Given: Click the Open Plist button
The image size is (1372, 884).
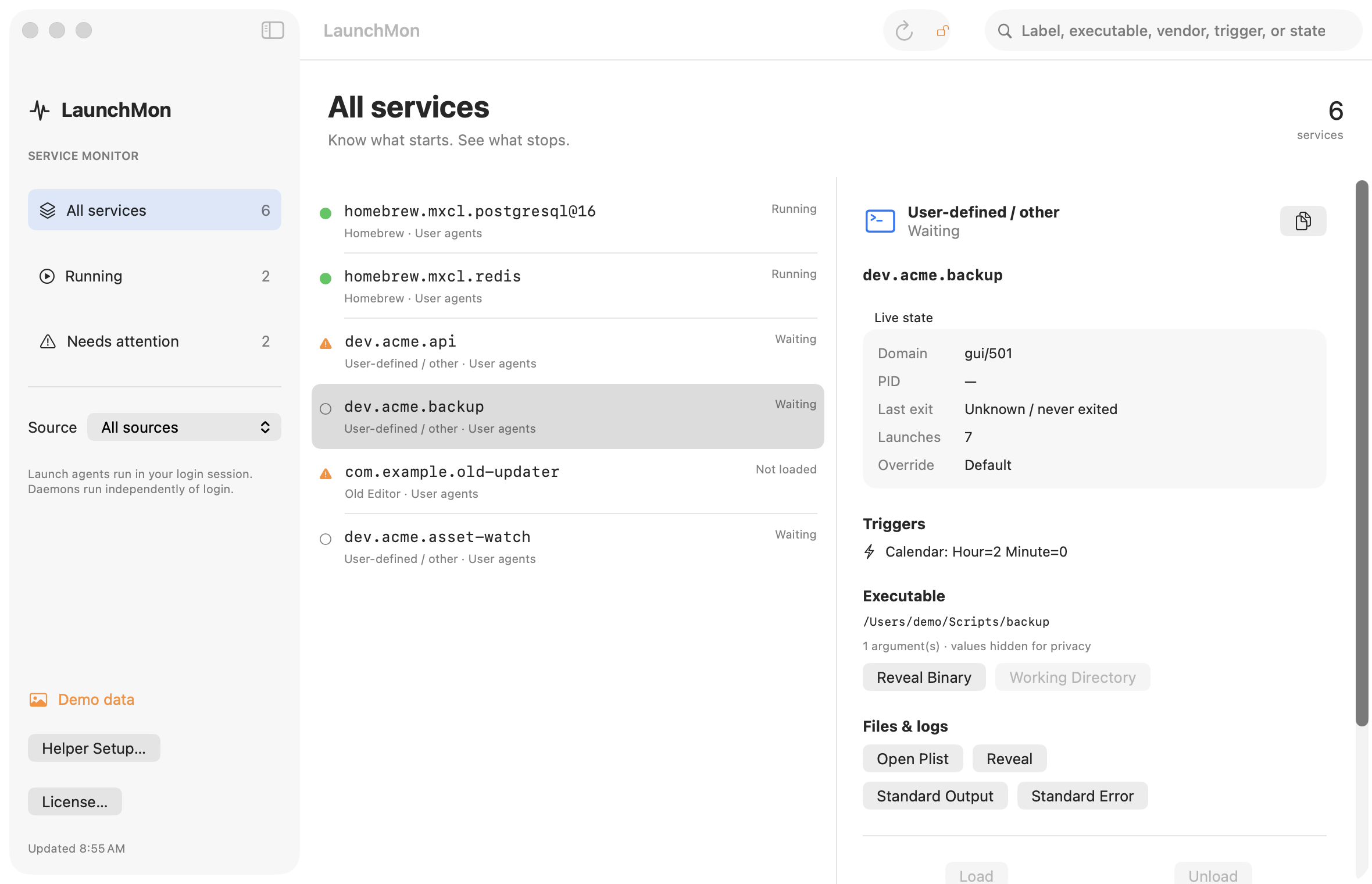Looking at the screenshot, I should click(x=912, y=758).
